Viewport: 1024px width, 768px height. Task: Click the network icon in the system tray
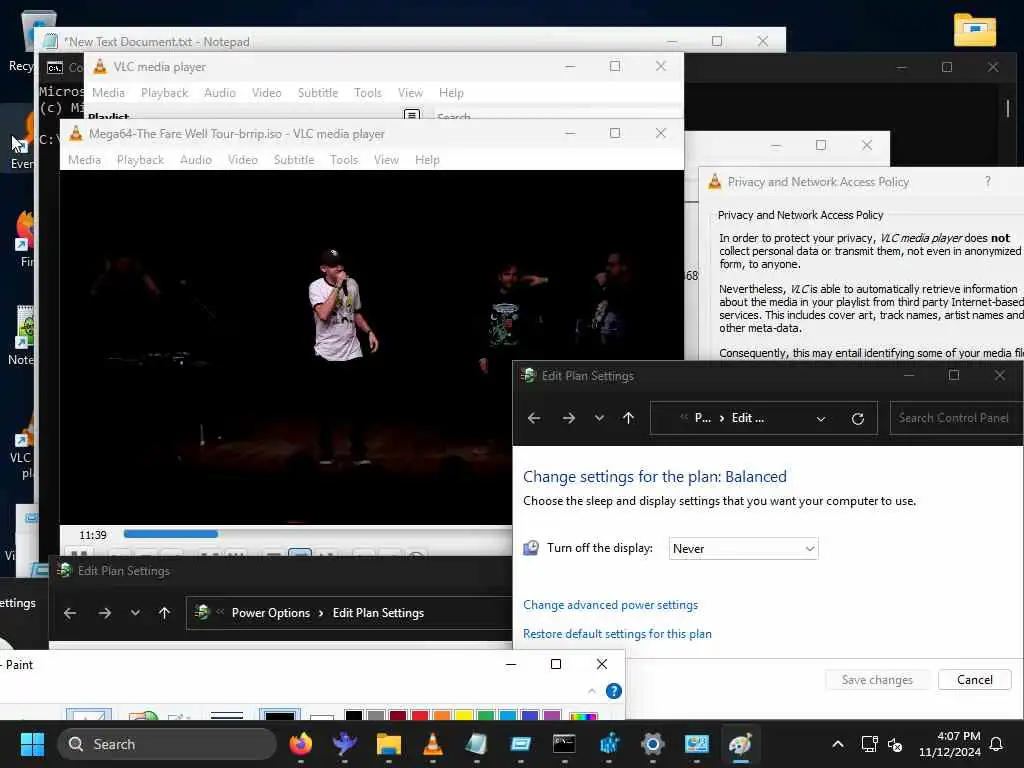869,744
